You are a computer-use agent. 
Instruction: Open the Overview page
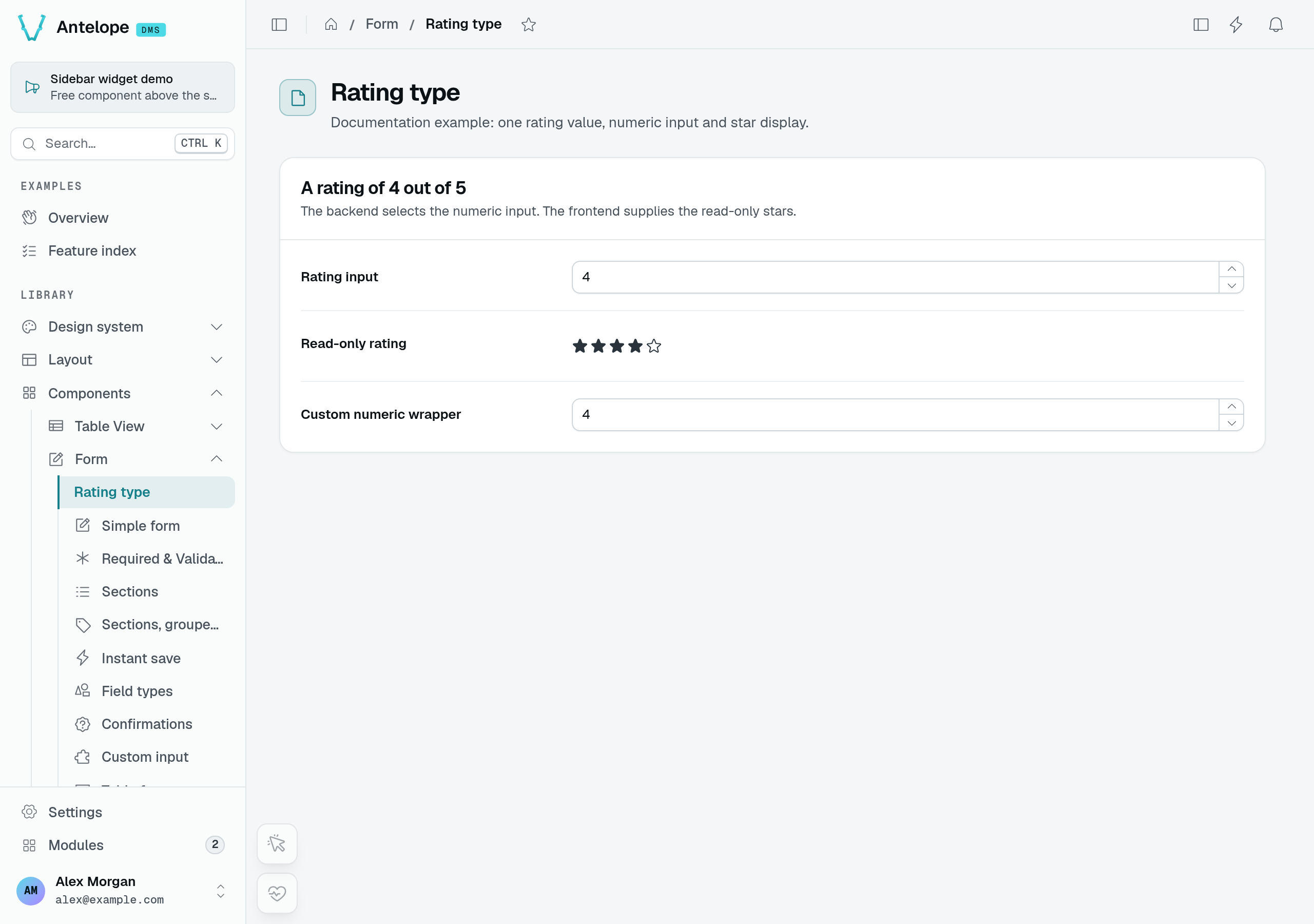pyautogui.click(x=123, y=218)
